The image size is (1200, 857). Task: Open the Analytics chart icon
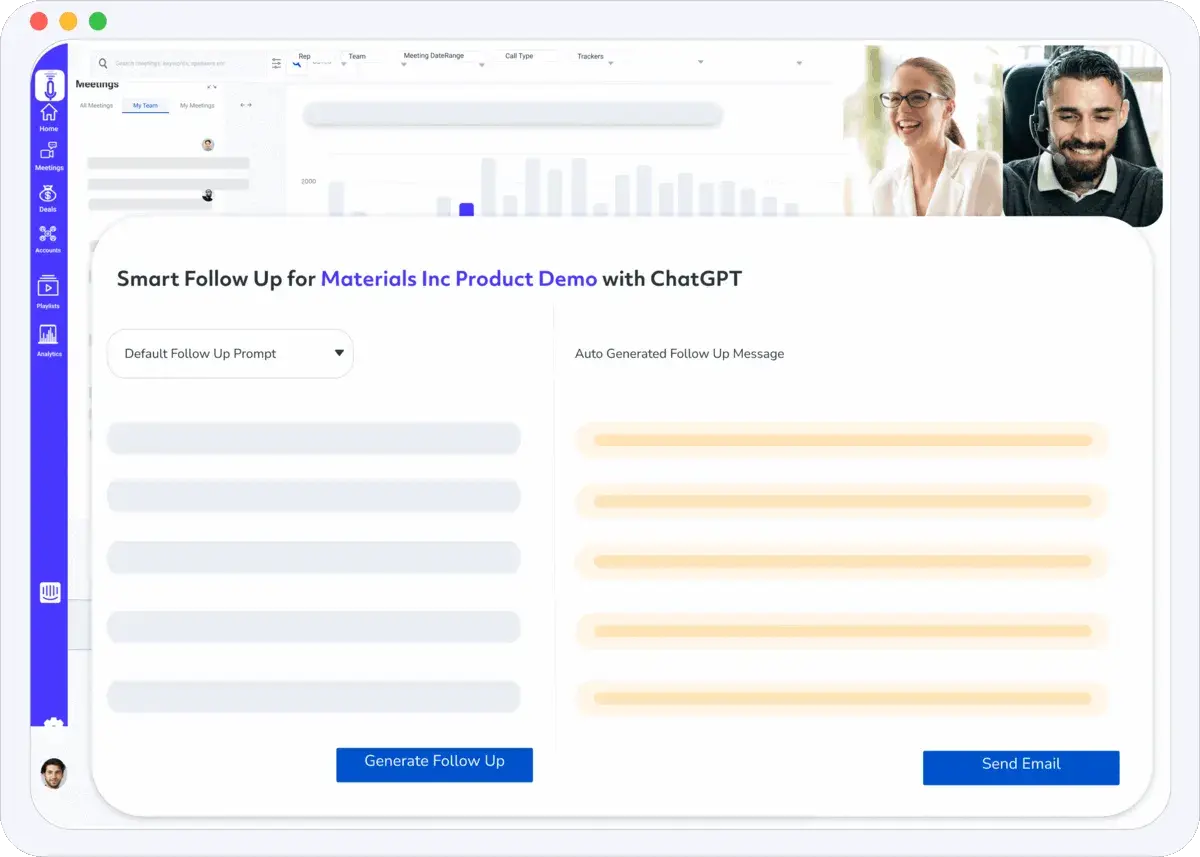click(48, 338)
